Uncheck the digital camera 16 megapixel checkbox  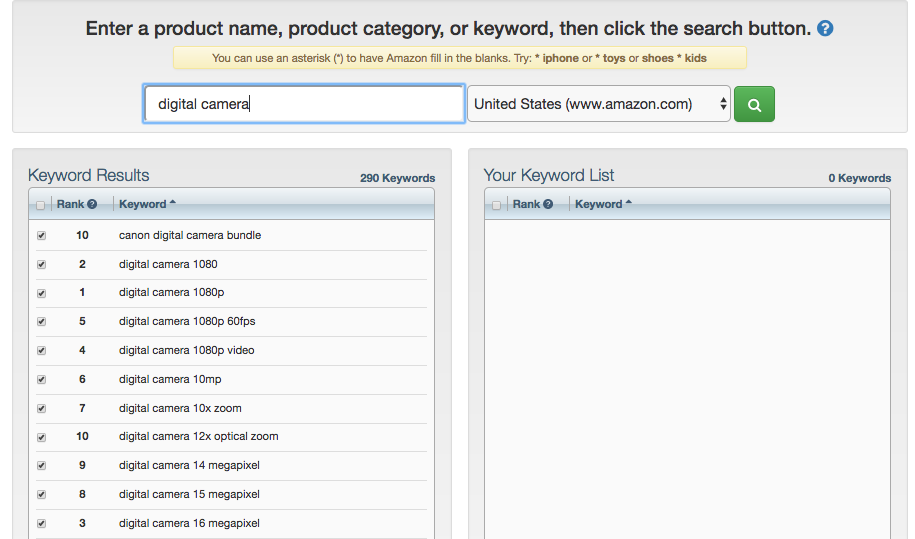pyautogui.click(x=41, y=523)
